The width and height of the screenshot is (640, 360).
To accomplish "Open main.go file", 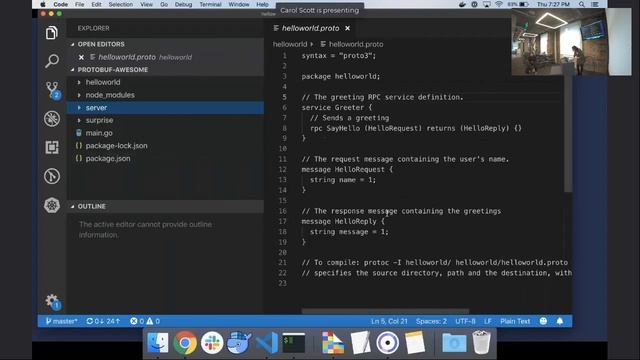I will (x=165, y=133).
